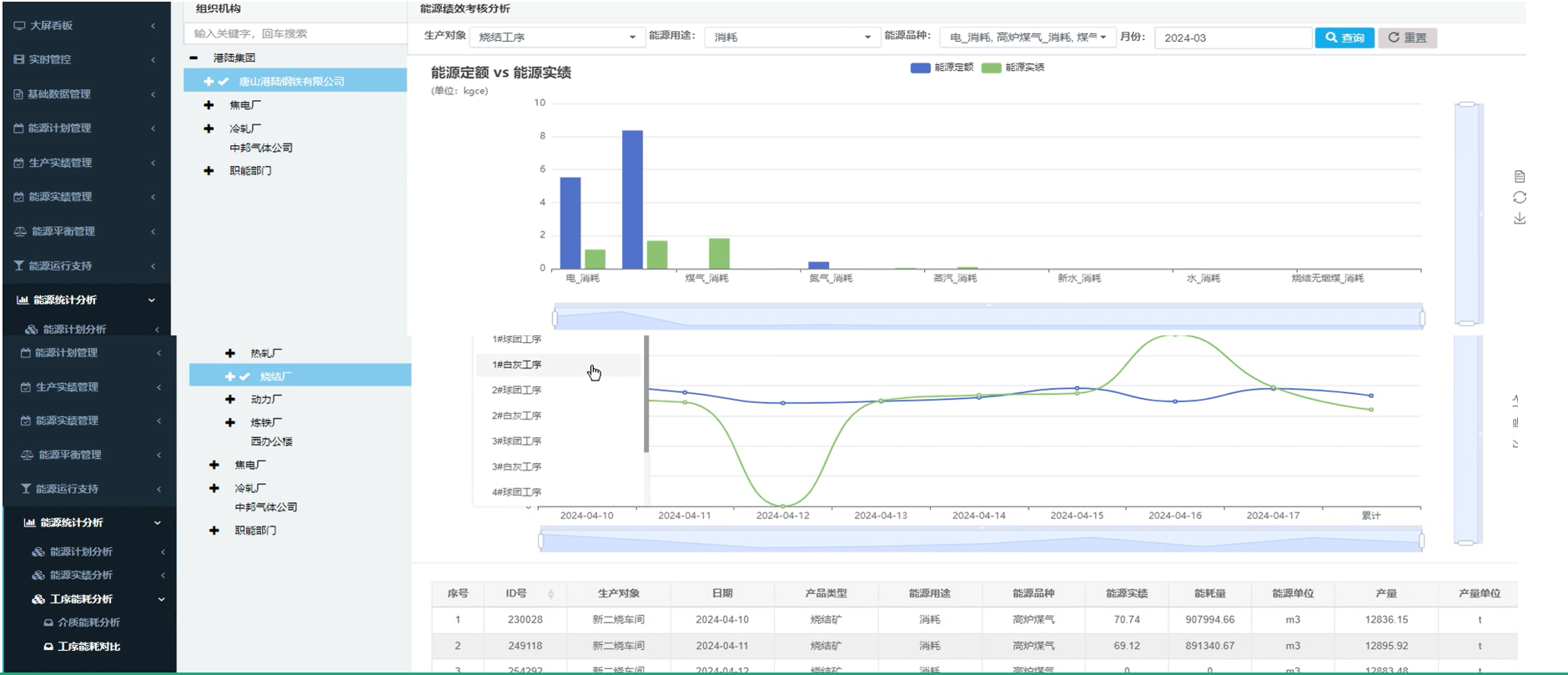Click the 重置 reset button
The width and height of the screenshot is (1568, 675).
pyautogui.click(x=1406, y=38)
